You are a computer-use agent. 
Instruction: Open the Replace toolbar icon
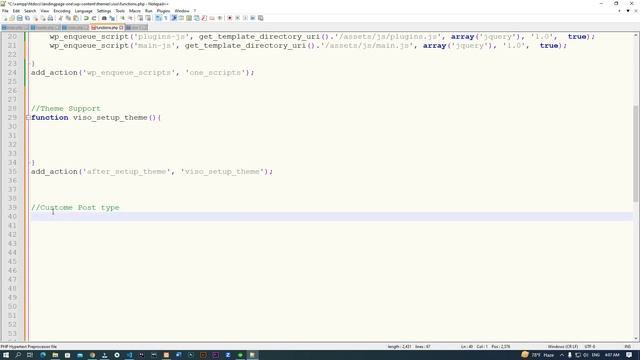point(112,18)
